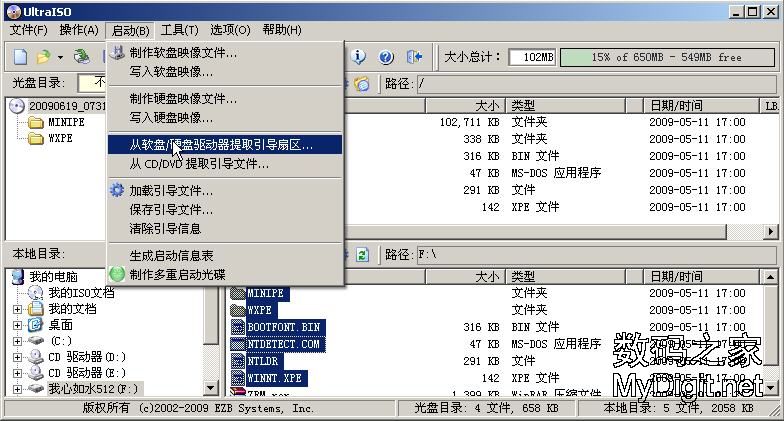Viewport: 784px width, 421px height.
Task: Click the CD 驱动器 (D:) drive icon
Action: (x=36, y=357)
